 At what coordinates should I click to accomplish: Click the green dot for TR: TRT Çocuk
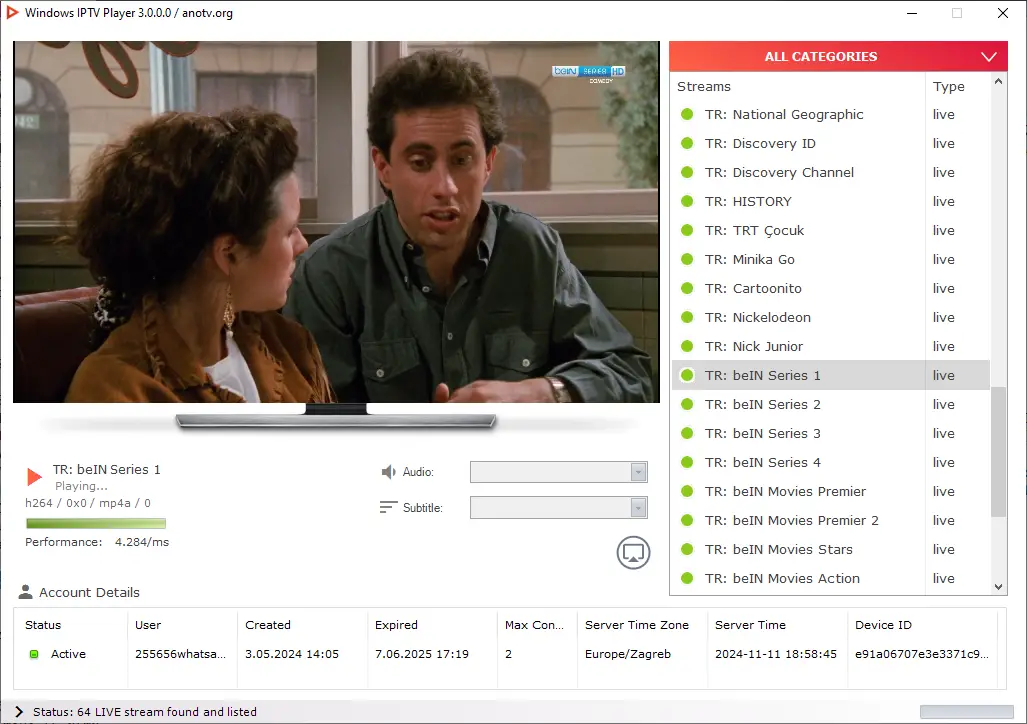point(687,231)
